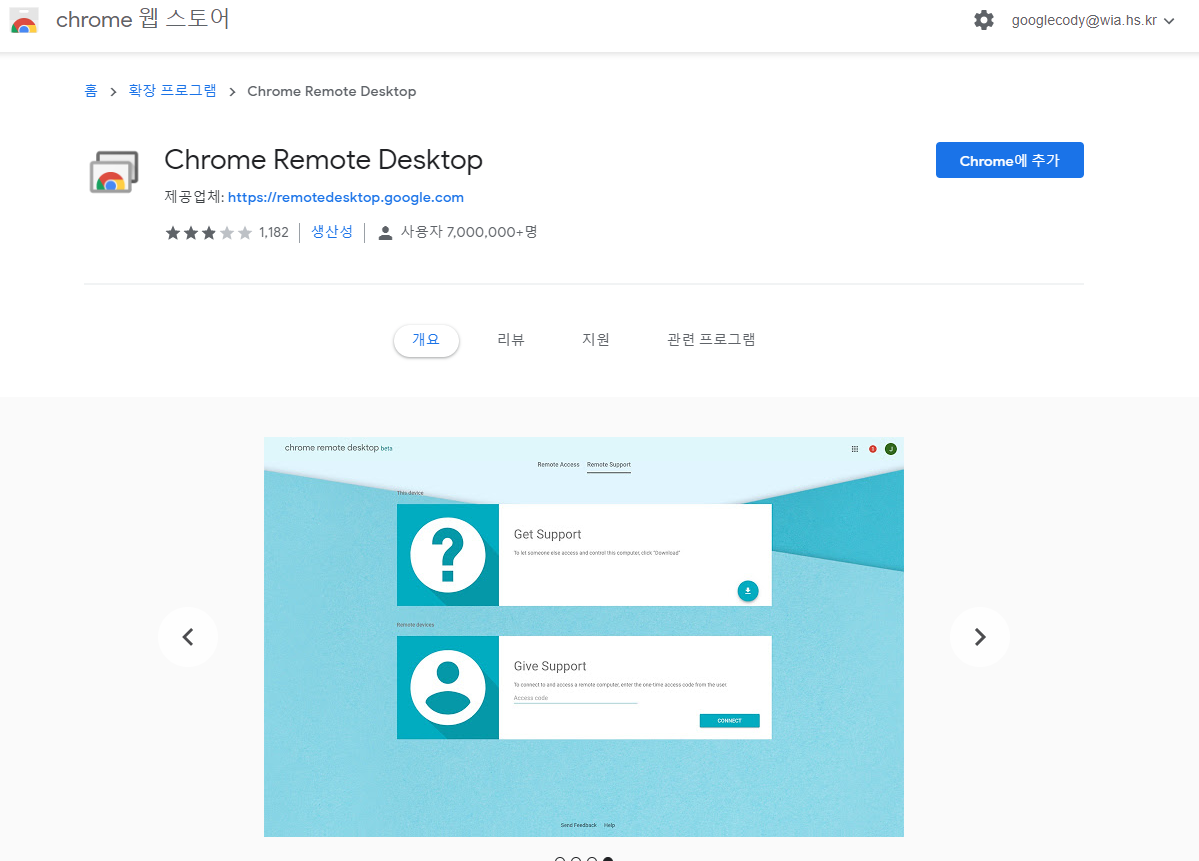1199x861 pixels.
Task: Click the Get Support question mark icon
Action: coord(448,555)
